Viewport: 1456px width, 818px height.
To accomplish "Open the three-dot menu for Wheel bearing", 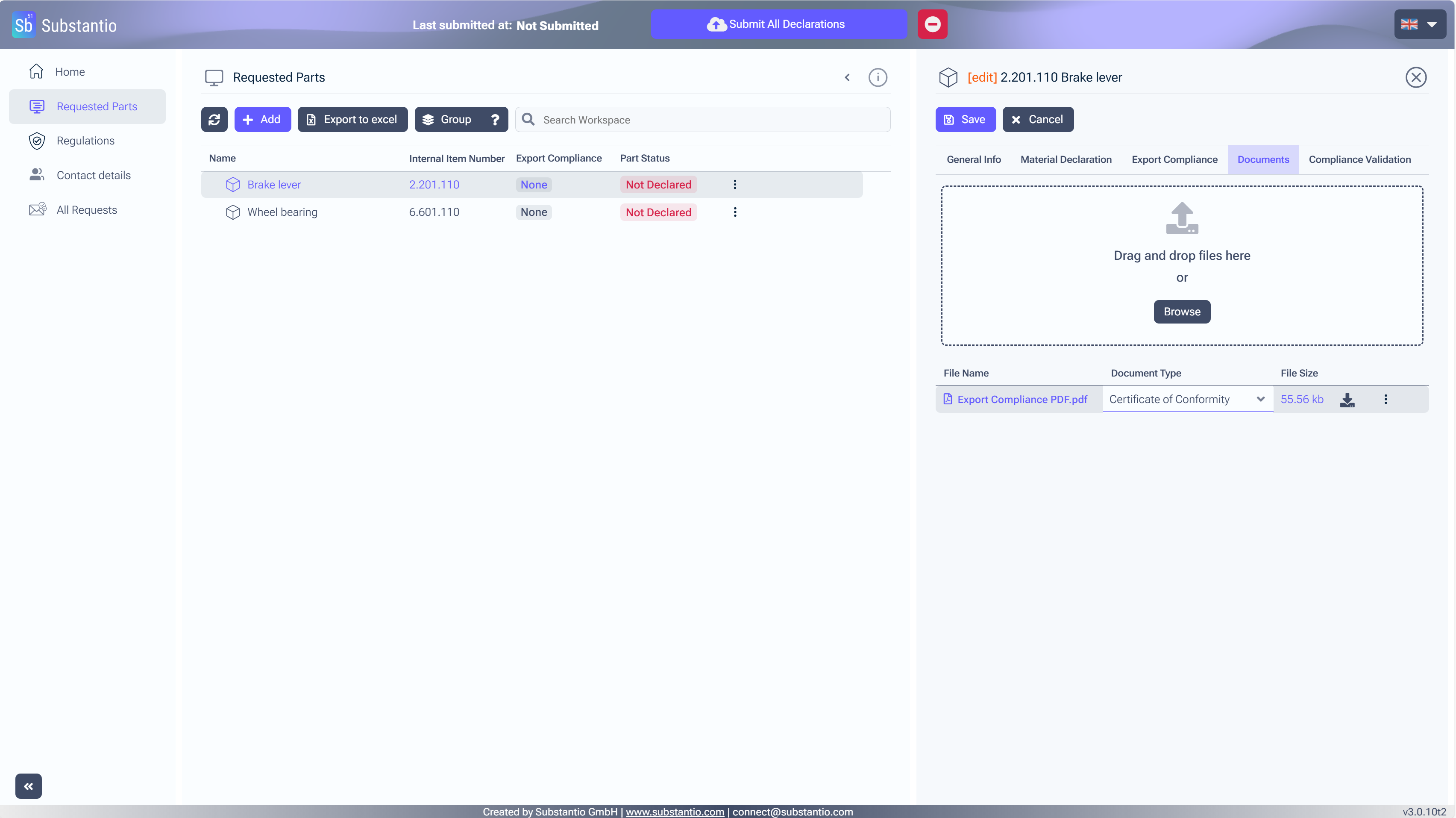I will pyautogui.click(x=734, y=212).
